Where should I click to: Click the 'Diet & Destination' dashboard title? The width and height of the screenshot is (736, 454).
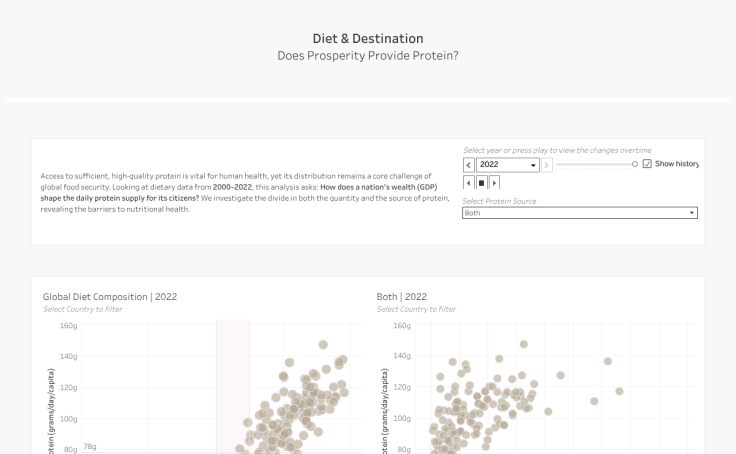(368, 39)
